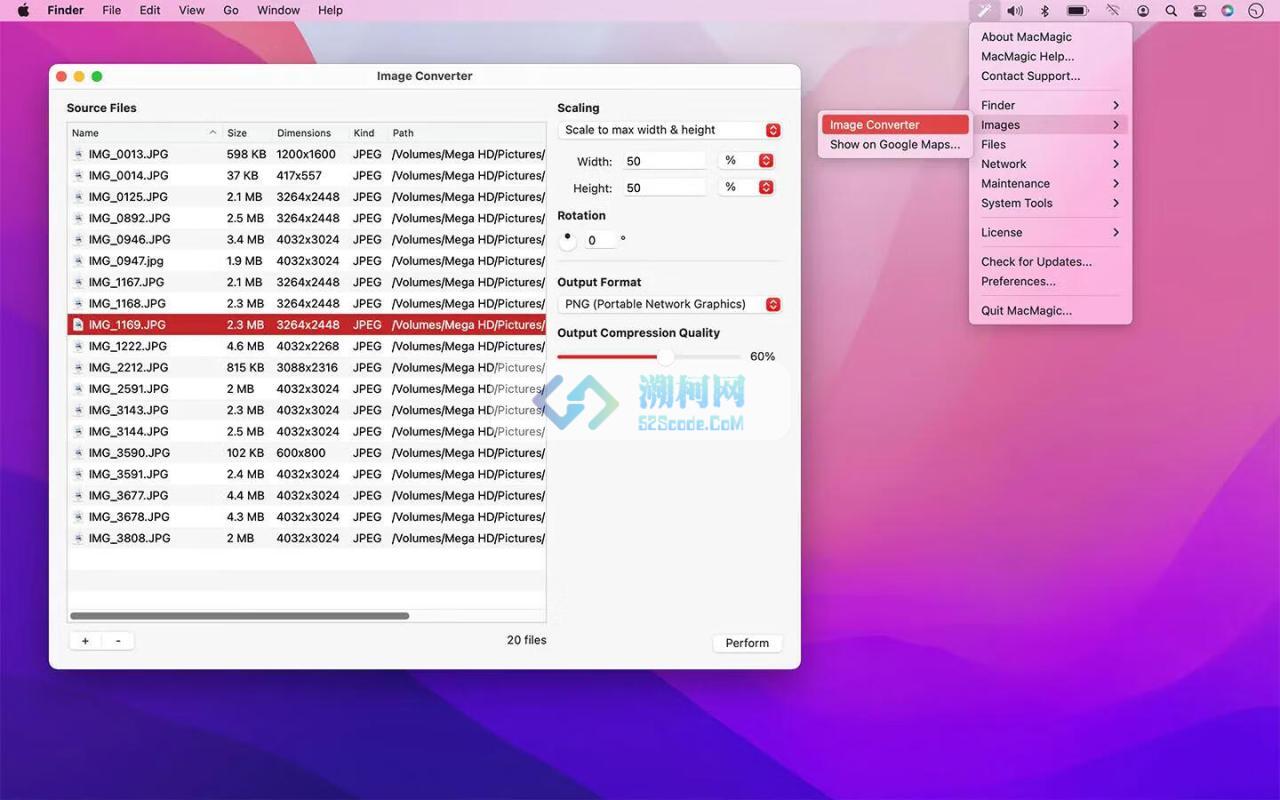Screen dimensions: 1280x800
Task: Click the Perform button
Action: point(747,643)
